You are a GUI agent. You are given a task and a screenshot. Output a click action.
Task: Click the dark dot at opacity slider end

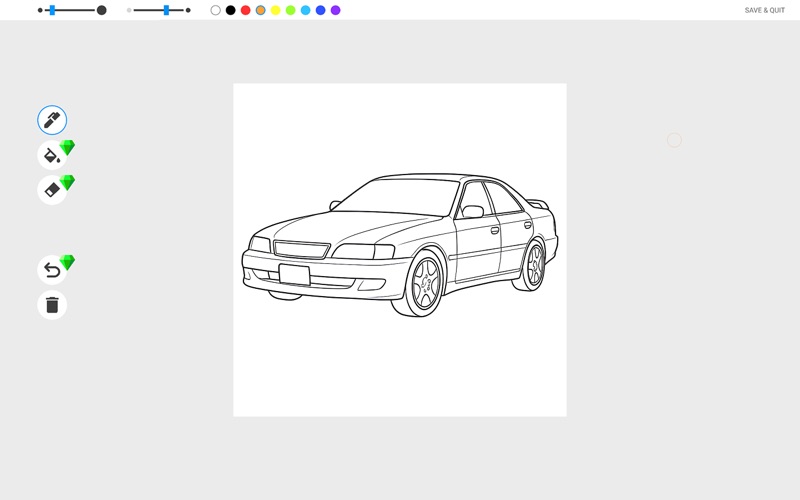(188, 10)
